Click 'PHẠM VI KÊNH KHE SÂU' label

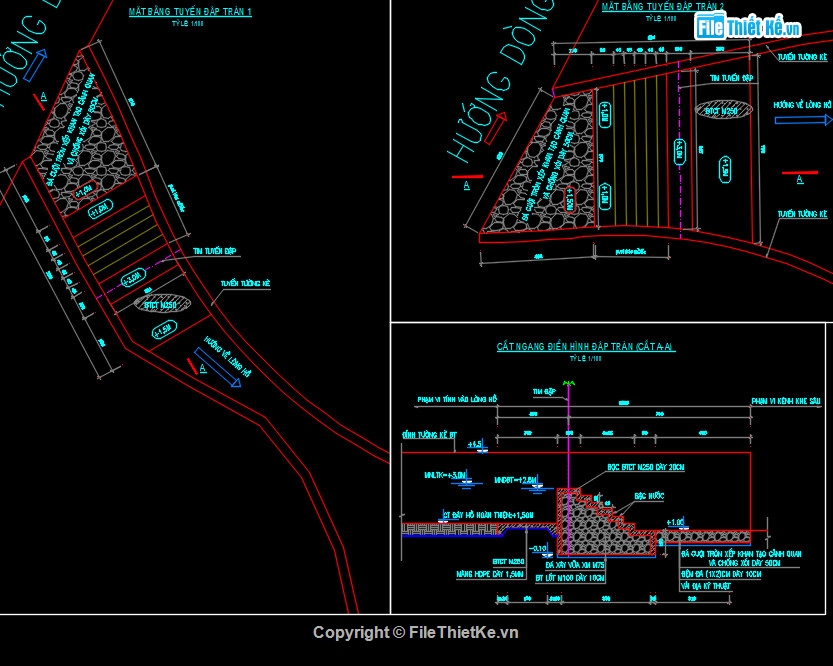(786, 401)
